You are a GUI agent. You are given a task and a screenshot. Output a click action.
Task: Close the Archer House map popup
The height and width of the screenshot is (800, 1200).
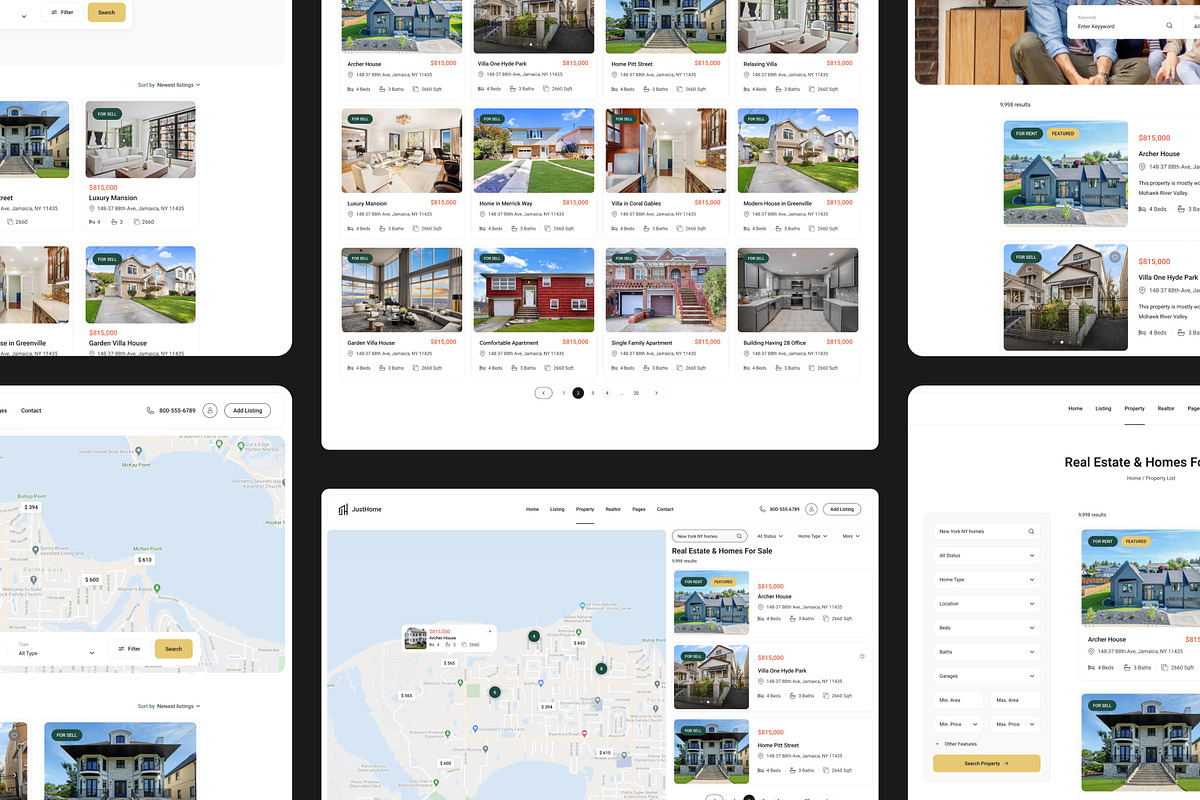coord(490,631)
